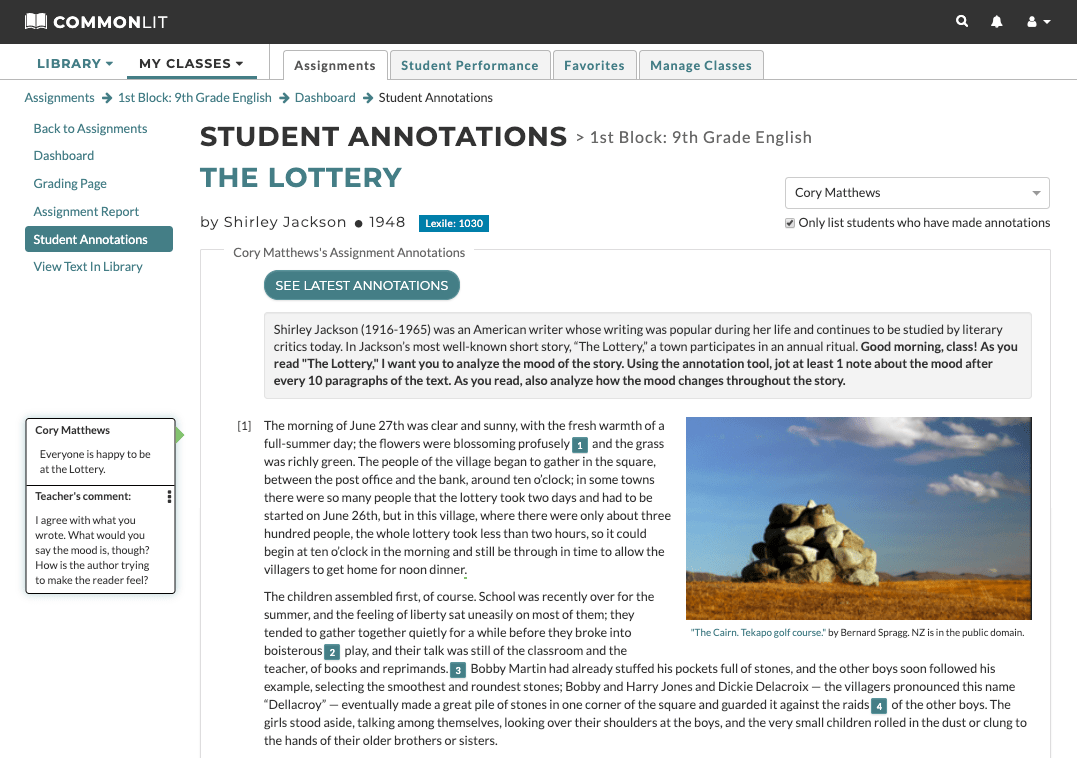Click annotation marker number 2
This screenshot has width=1077, height=758.
[332, 652]
